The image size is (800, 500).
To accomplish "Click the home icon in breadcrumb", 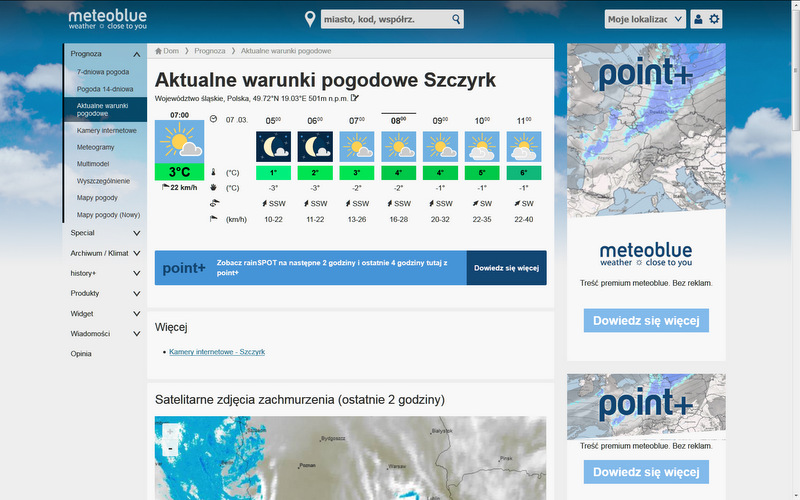I will (158, 51).
